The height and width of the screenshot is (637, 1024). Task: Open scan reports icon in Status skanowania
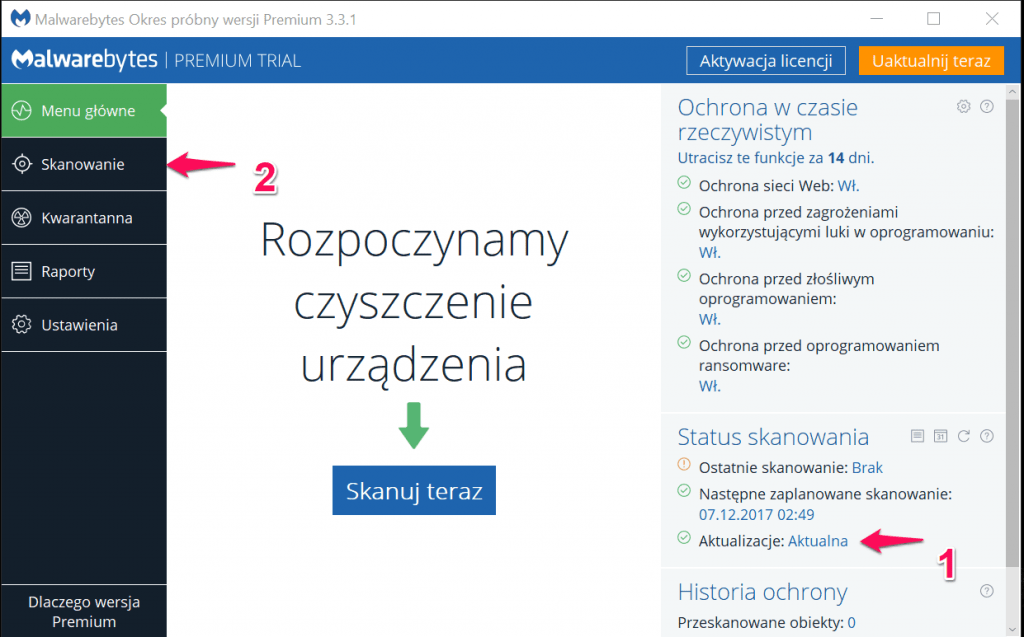tap(917, 435)
